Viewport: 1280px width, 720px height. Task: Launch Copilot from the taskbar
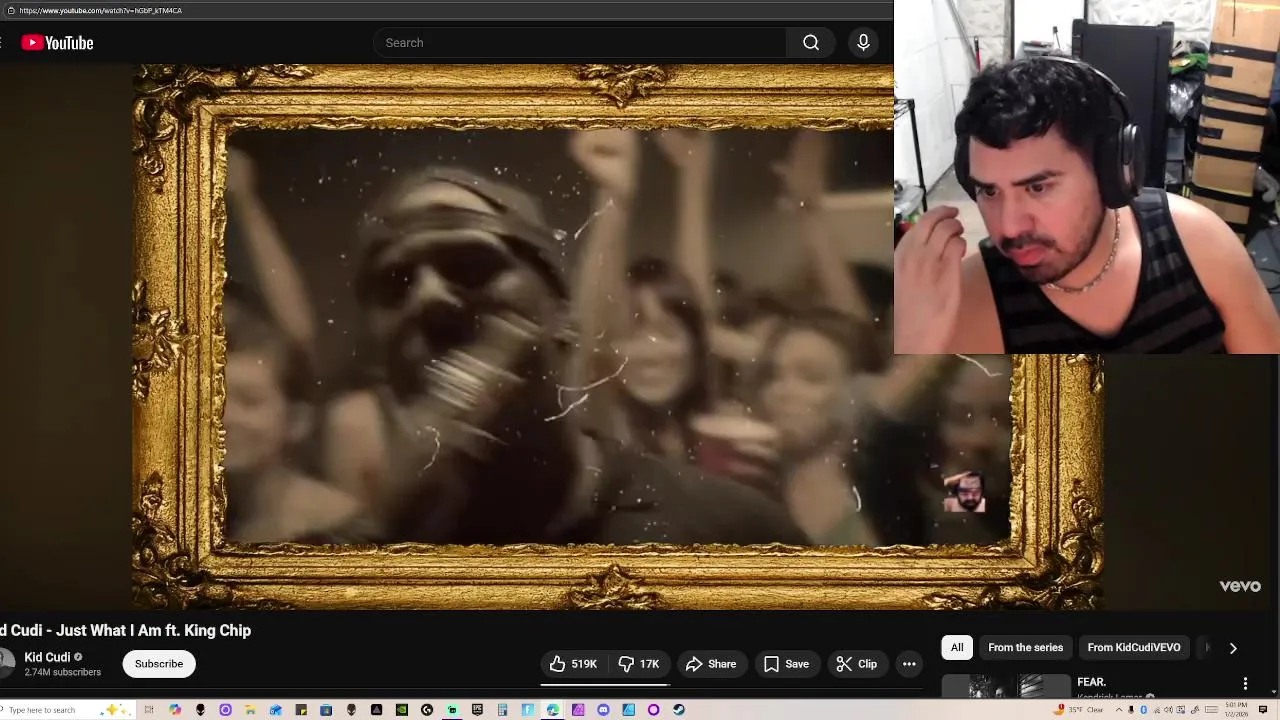coord(175,710)
